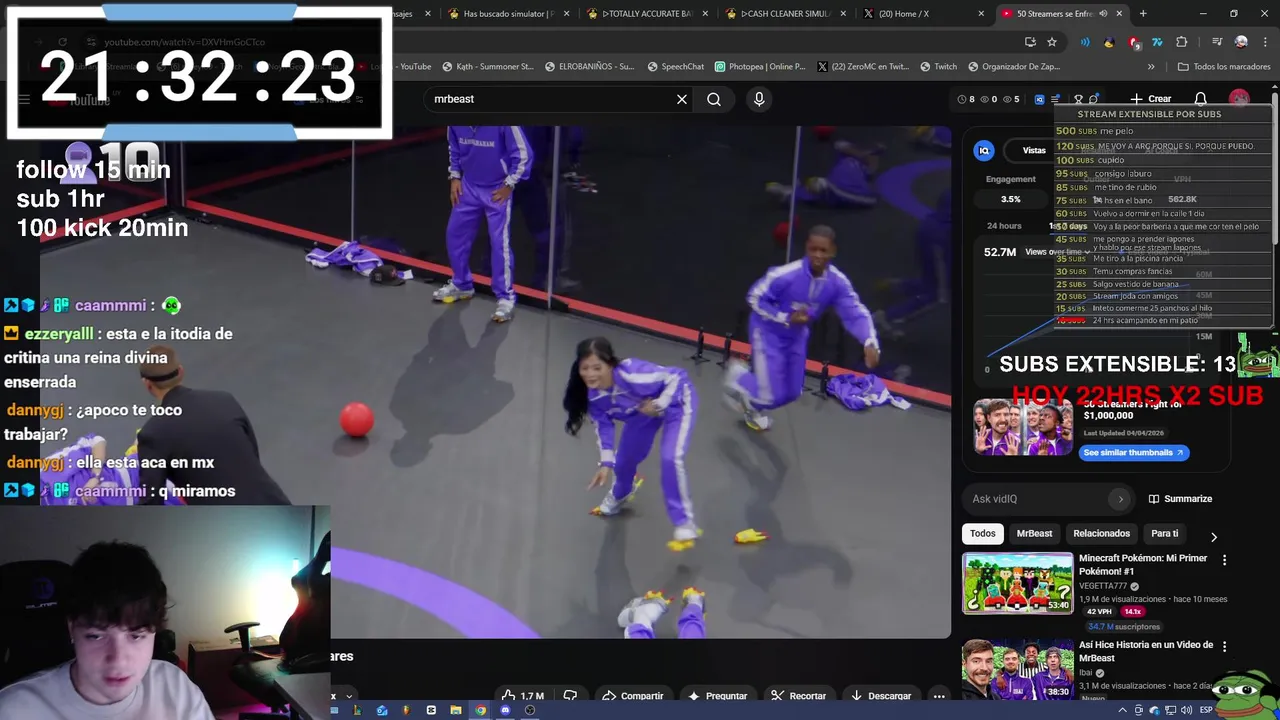
Task: Click the blue sound-wave extension icon
Action: (x=1085, y=42)
